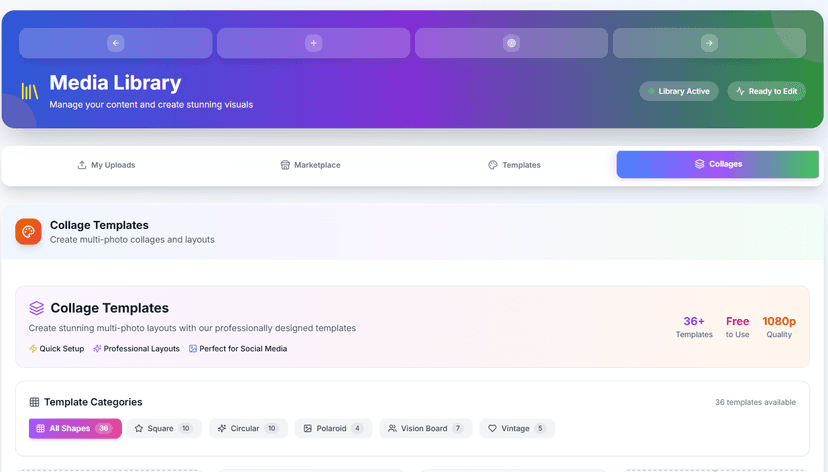Image resolution: width=828 pixels, height=472 pixels.
Task: Select the All Shapes category filter
Action: [x=75, y=428]
